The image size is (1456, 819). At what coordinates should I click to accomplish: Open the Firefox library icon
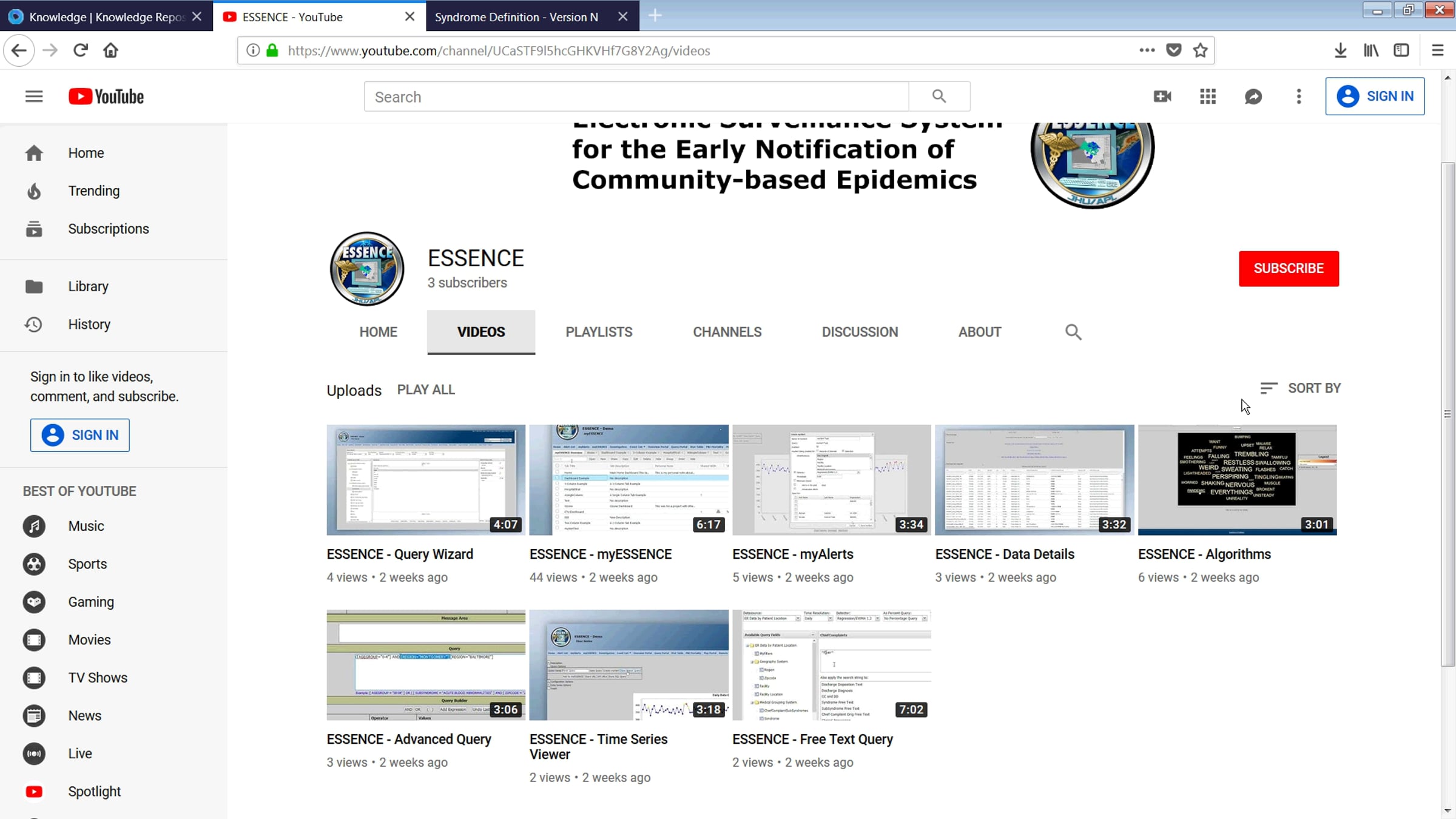(1371, 50)
